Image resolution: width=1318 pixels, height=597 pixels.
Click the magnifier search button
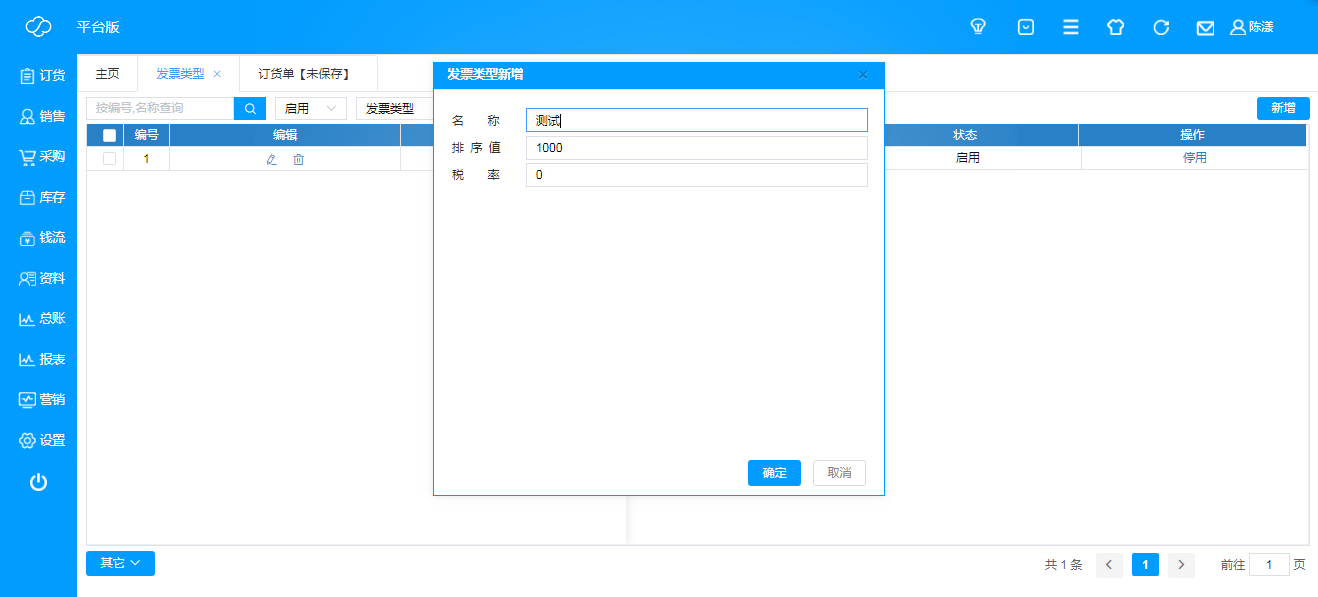pos(250,108)
